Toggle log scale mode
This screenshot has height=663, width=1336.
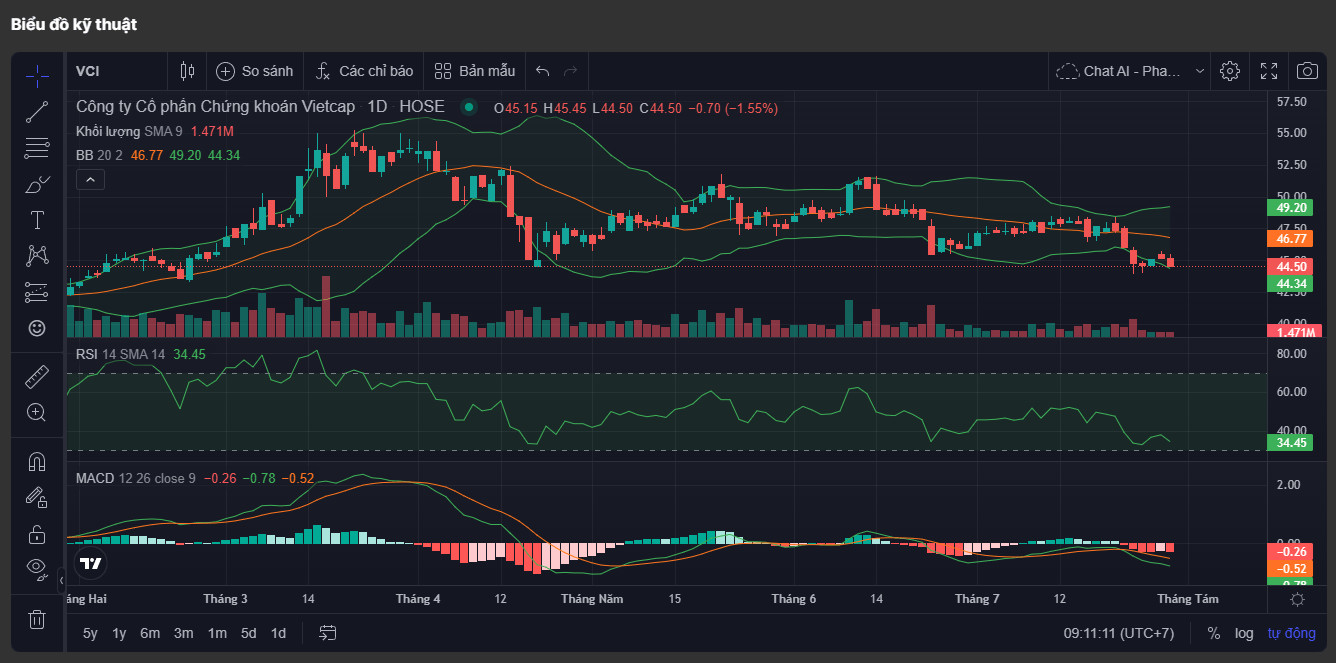click(x=1244, y=633)
